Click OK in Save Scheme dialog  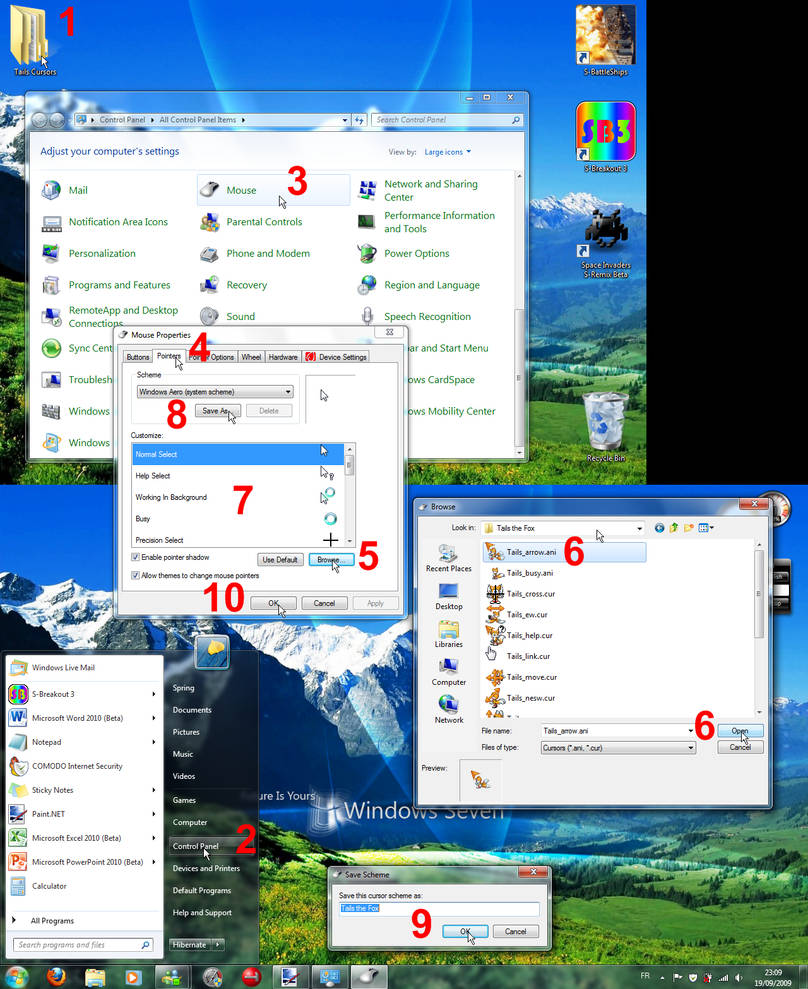(x=465, y=931)
